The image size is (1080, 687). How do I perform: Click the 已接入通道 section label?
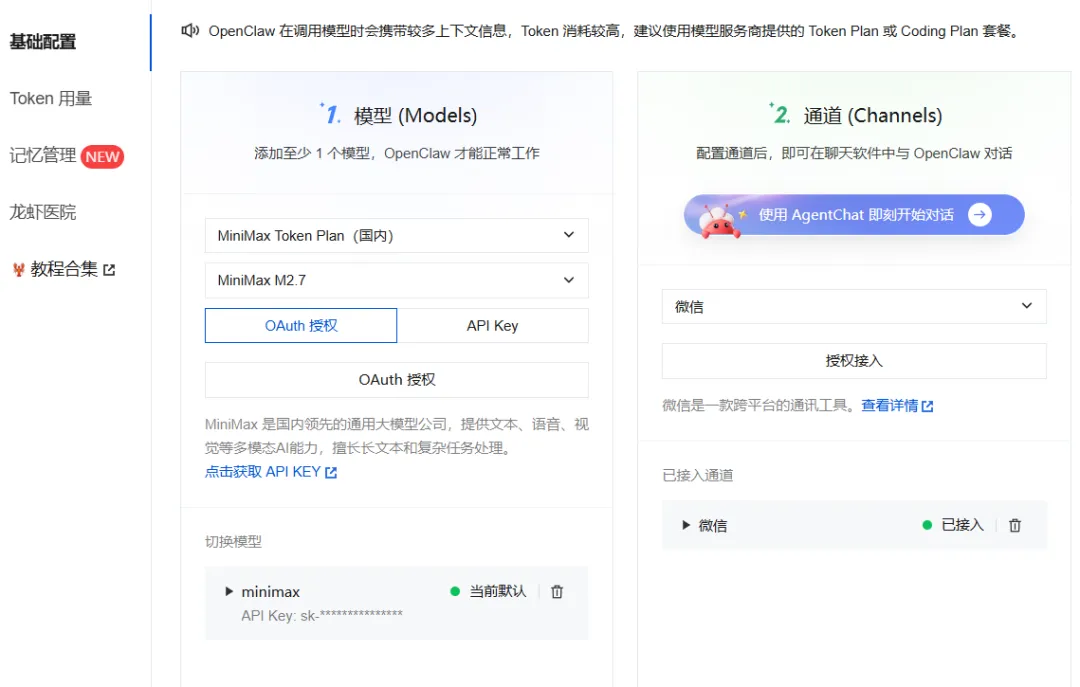697,475
